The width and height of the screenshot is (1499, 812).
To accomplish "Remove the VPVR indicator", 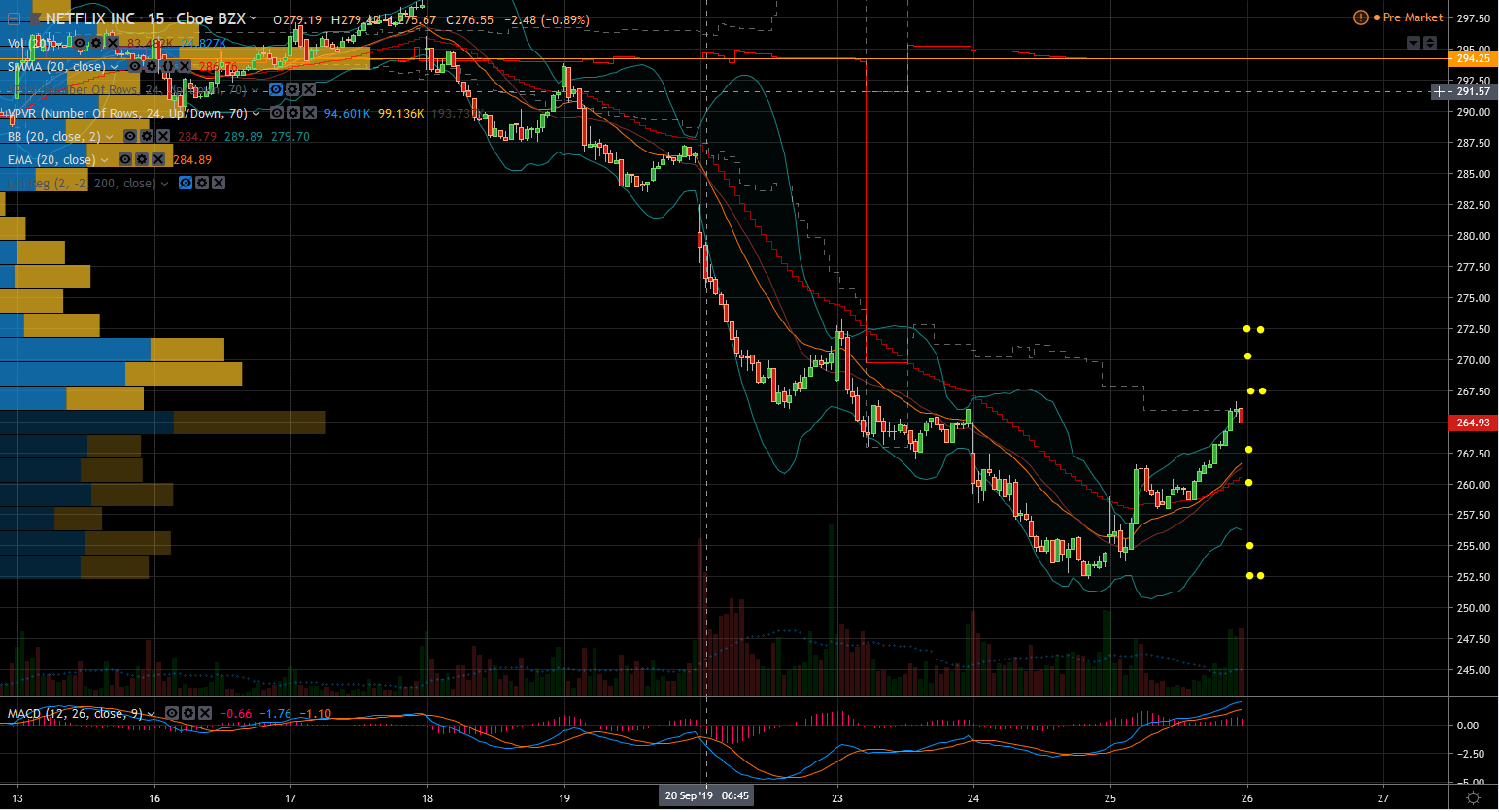I will coord(308,113).
